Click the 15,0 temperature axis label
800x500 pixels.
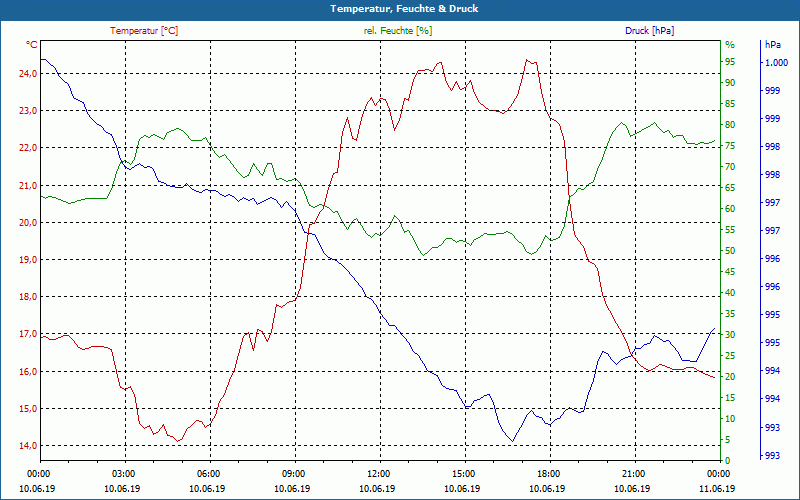[28, 409]
